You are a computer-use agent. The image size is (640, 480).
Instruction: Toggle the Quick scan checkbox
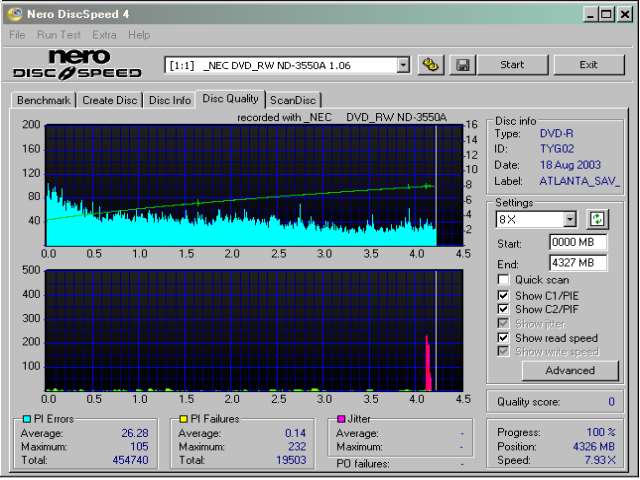[503, 280]
